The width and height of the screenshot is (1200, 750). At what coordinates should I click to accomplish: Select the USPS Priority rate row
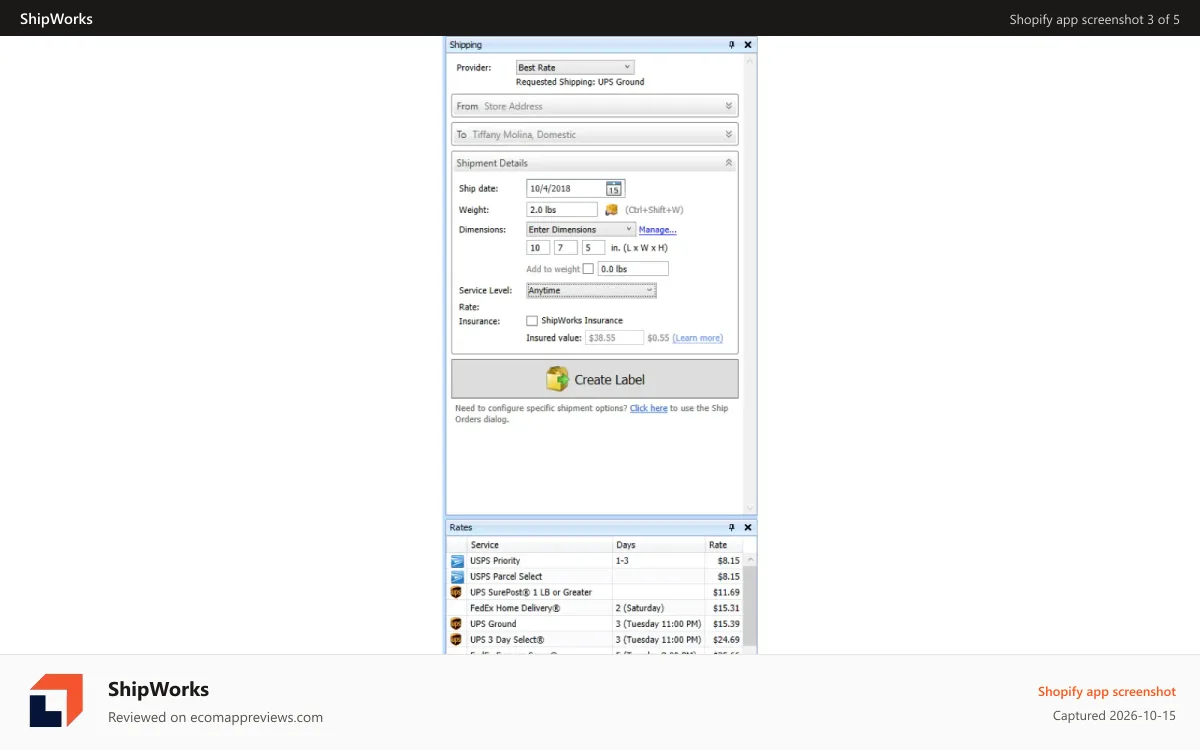click(595, 561)
